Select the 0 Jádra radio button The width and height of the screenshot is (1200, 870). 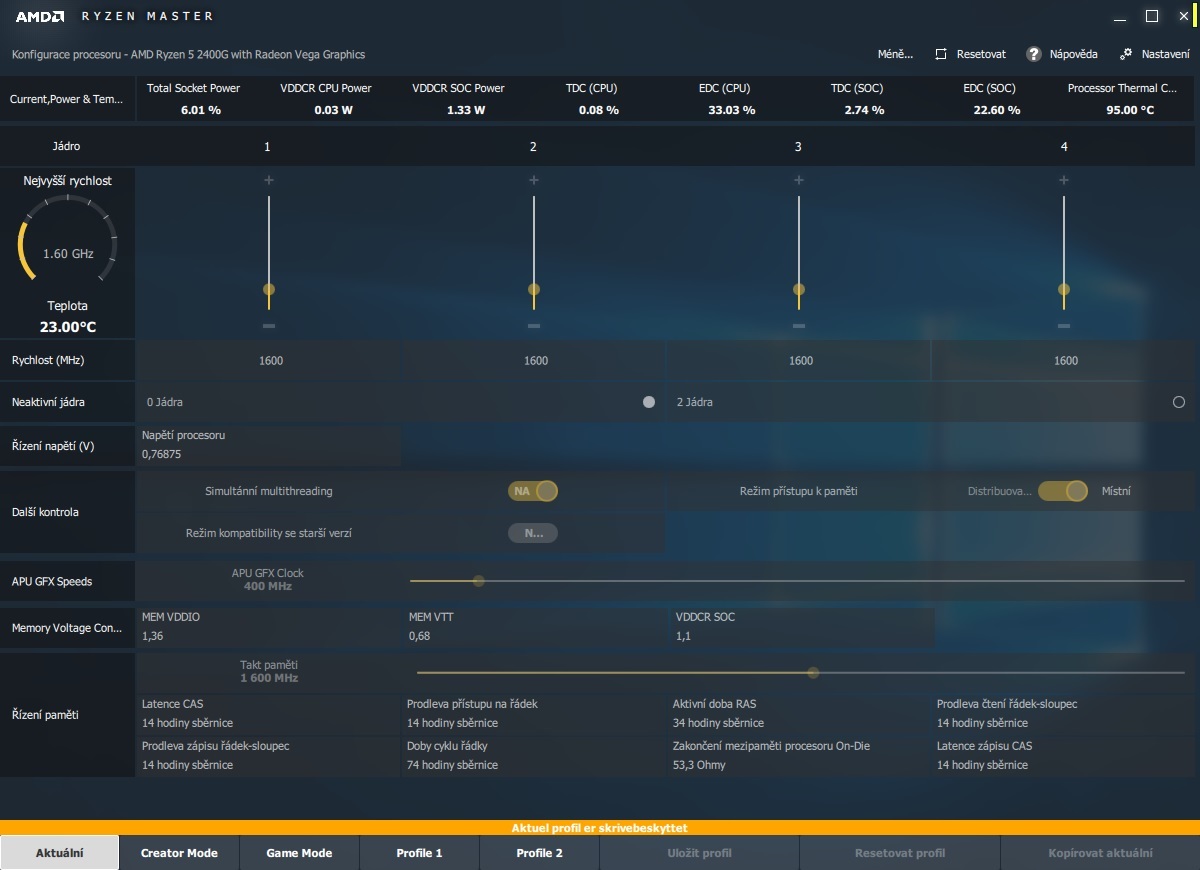(x=649, y=401)
